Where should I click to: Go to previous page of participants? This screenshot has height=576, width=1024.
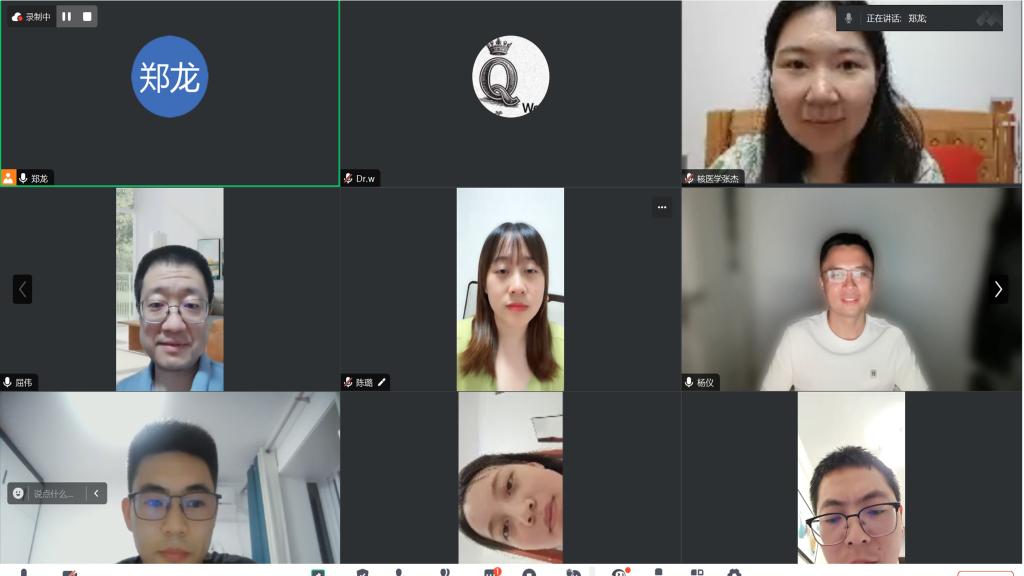tap(22, 289)
